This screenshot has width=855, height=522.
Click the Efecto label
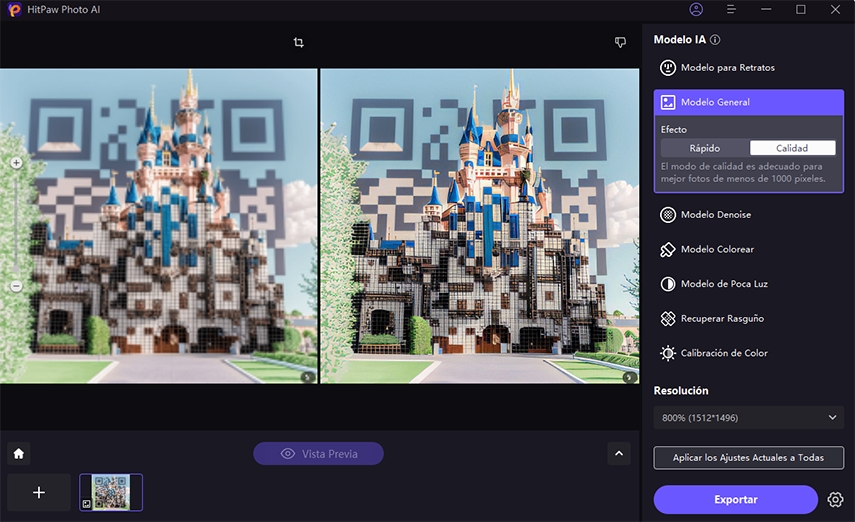[x=674, y=129]
